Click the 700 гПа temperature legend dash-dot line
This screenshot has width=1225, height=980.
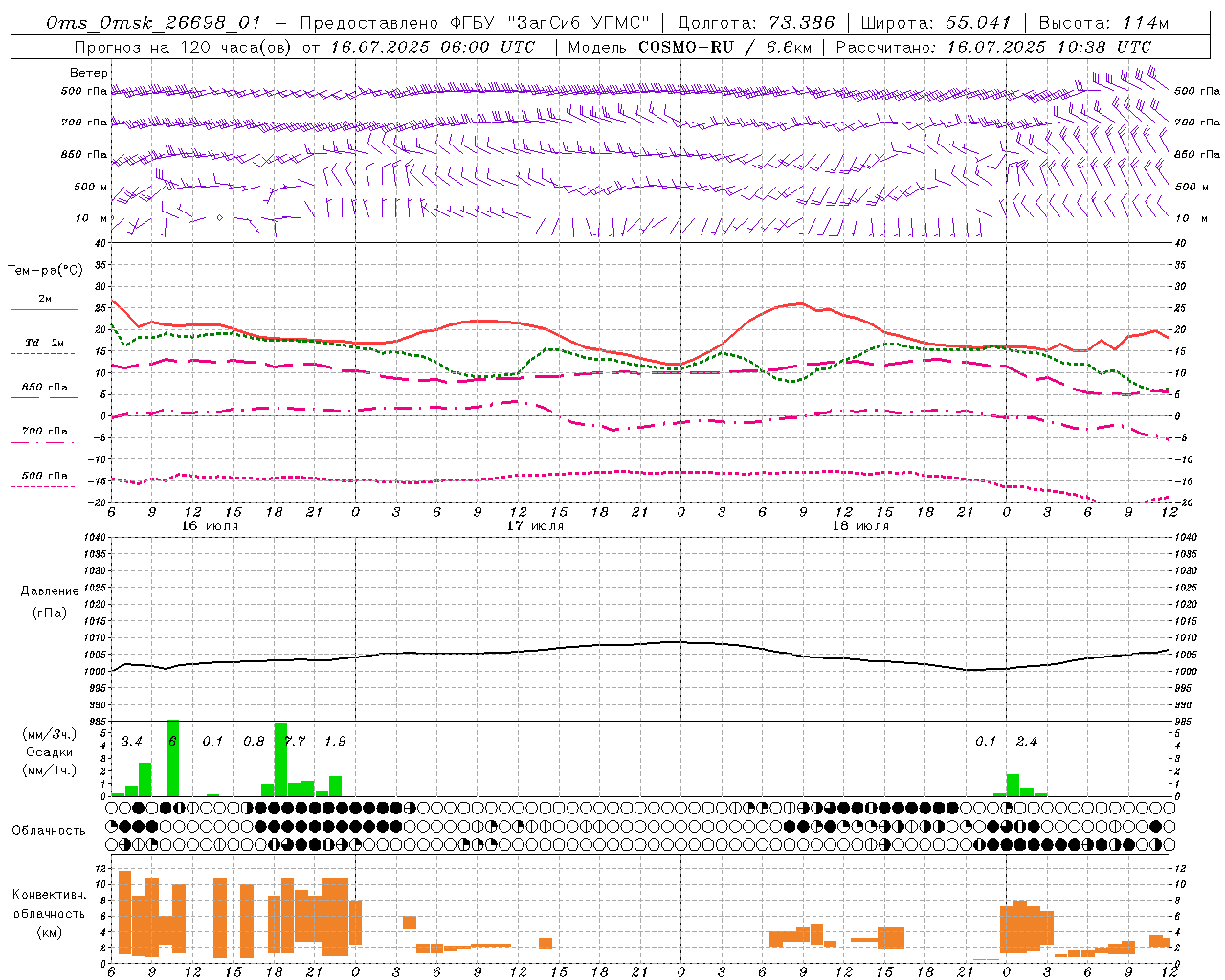[44, 442]
